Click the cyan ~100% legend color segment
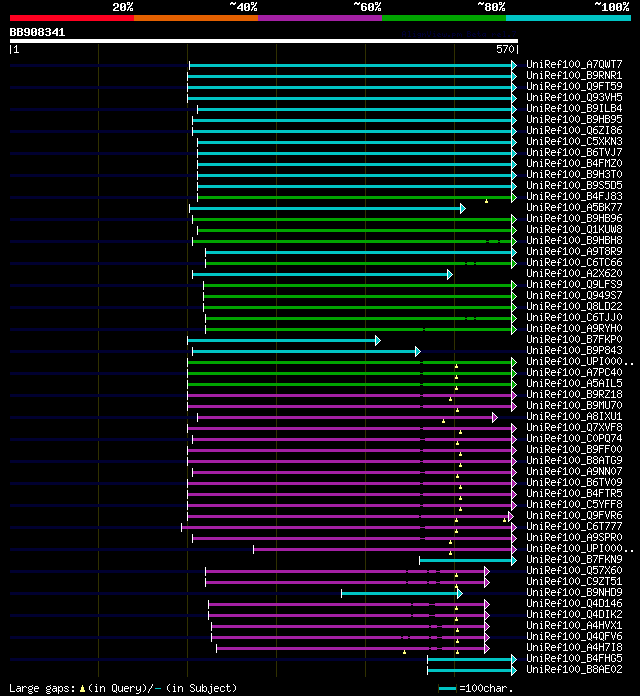Screen dimensions: 640x696 coord(568,18)
